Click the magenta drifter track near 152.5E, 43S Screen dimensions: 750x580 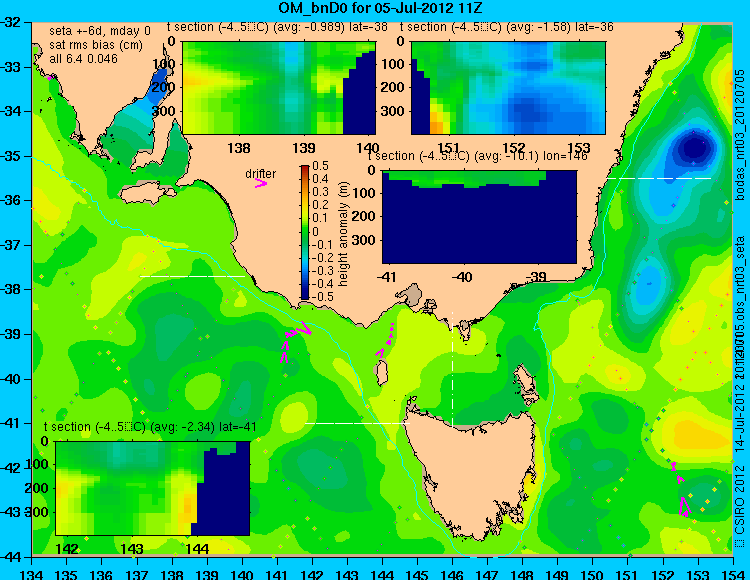681,490
